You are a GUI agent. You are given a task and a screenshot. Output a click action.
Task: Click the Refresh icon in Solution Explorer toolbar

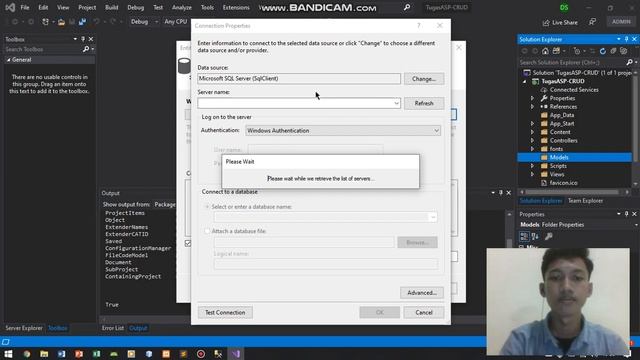603,51
